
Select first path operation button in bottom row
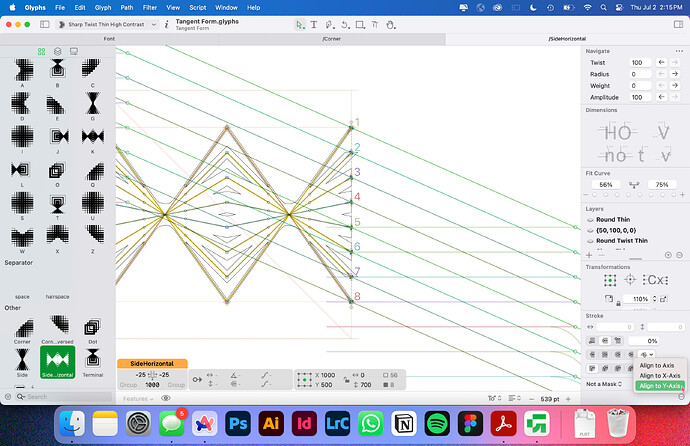coord(592,368)
